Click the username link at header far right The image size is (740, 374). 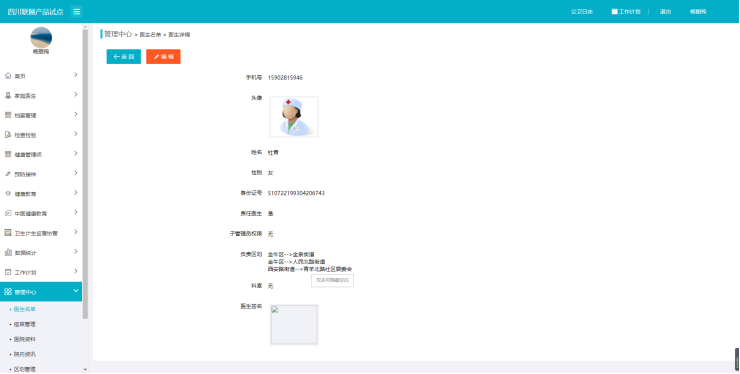pos(698,12)
